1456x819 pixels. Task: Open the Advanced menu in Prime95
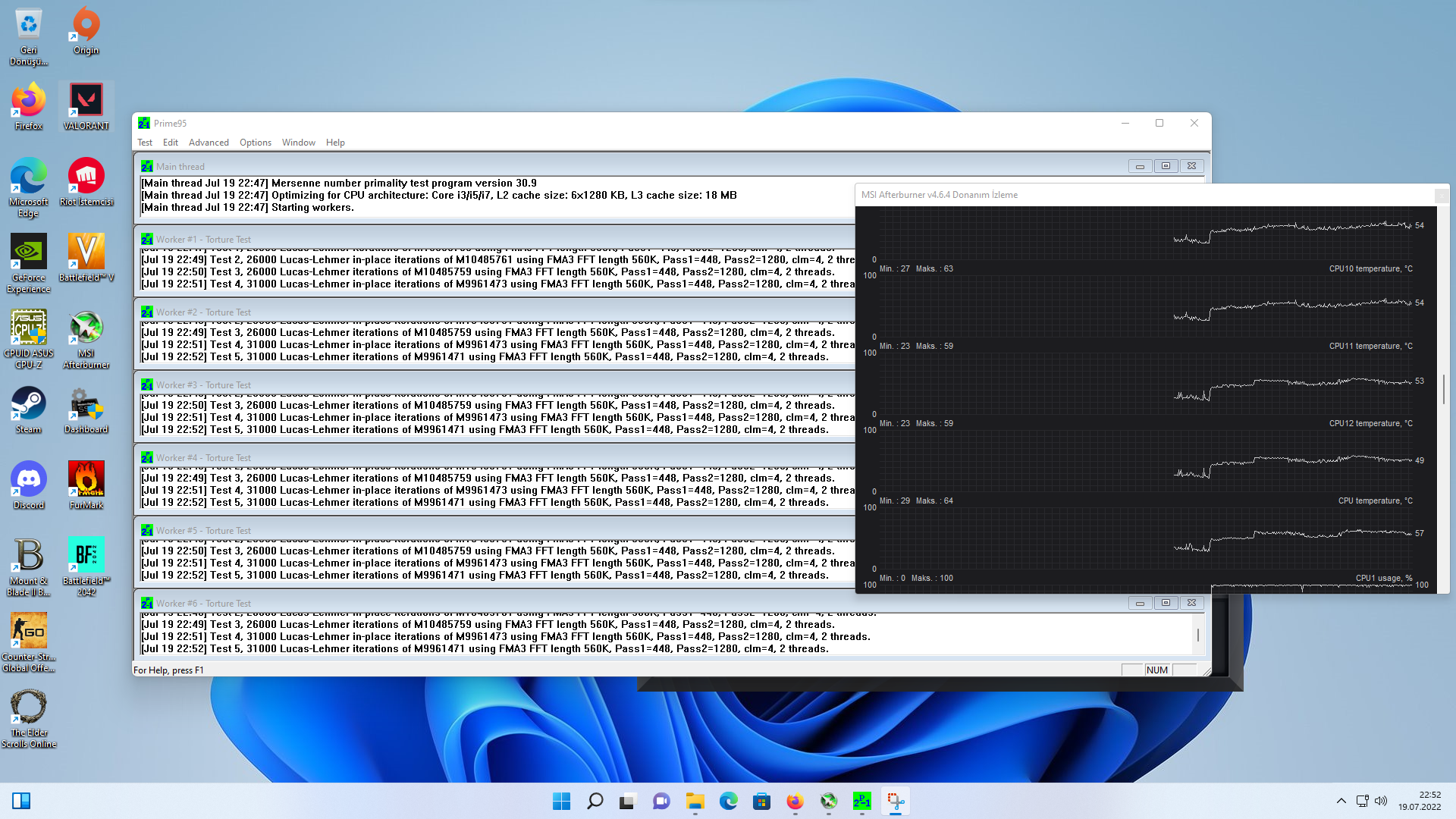[209, 143]
